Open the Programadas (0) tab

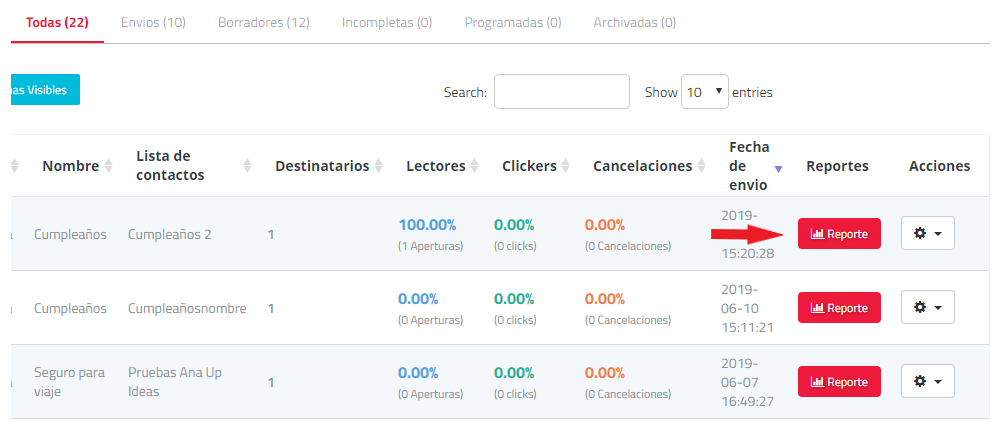click(x=512, y=22)
